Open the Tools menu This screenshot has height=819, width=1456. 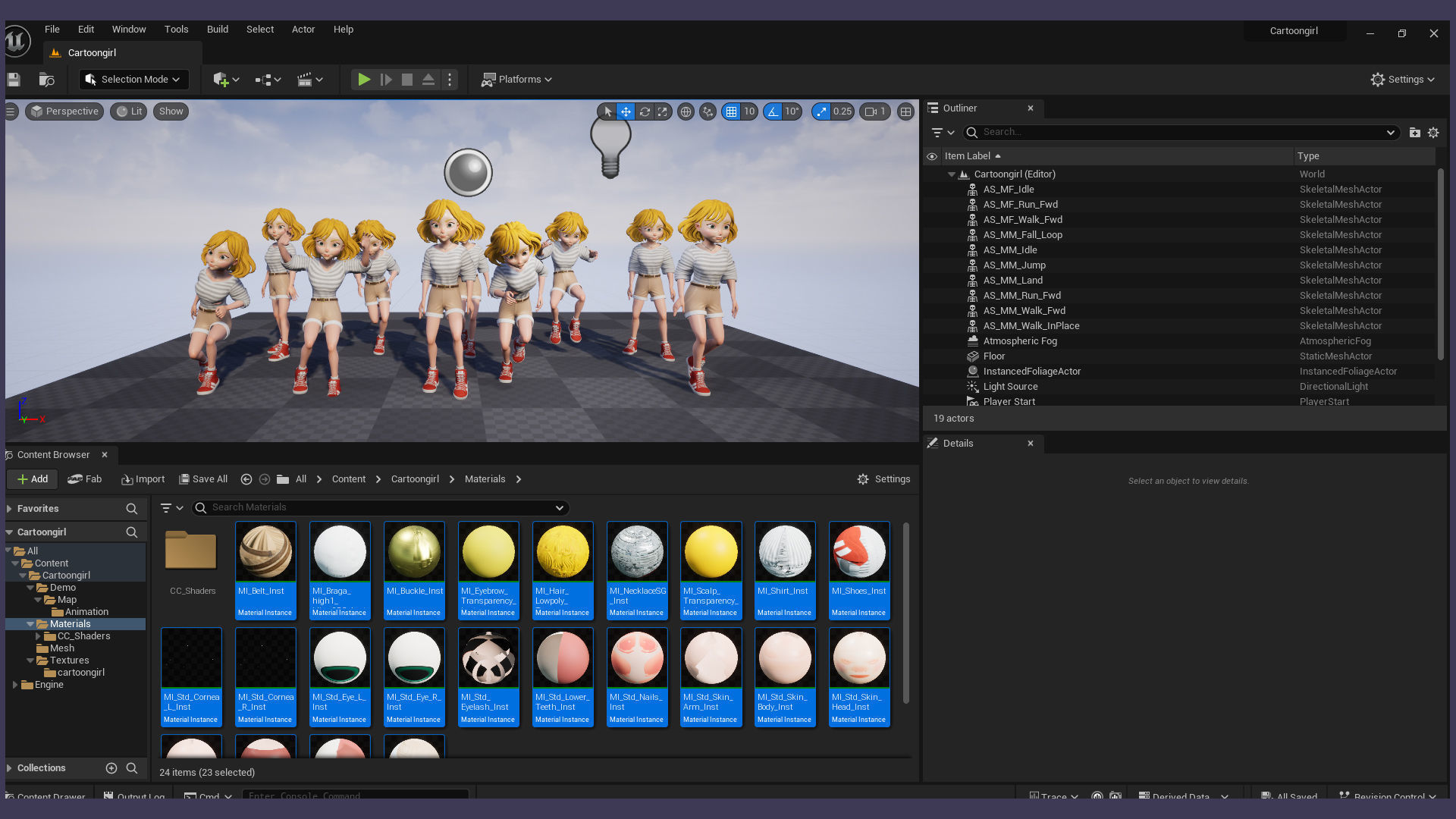tap(176, 30)
